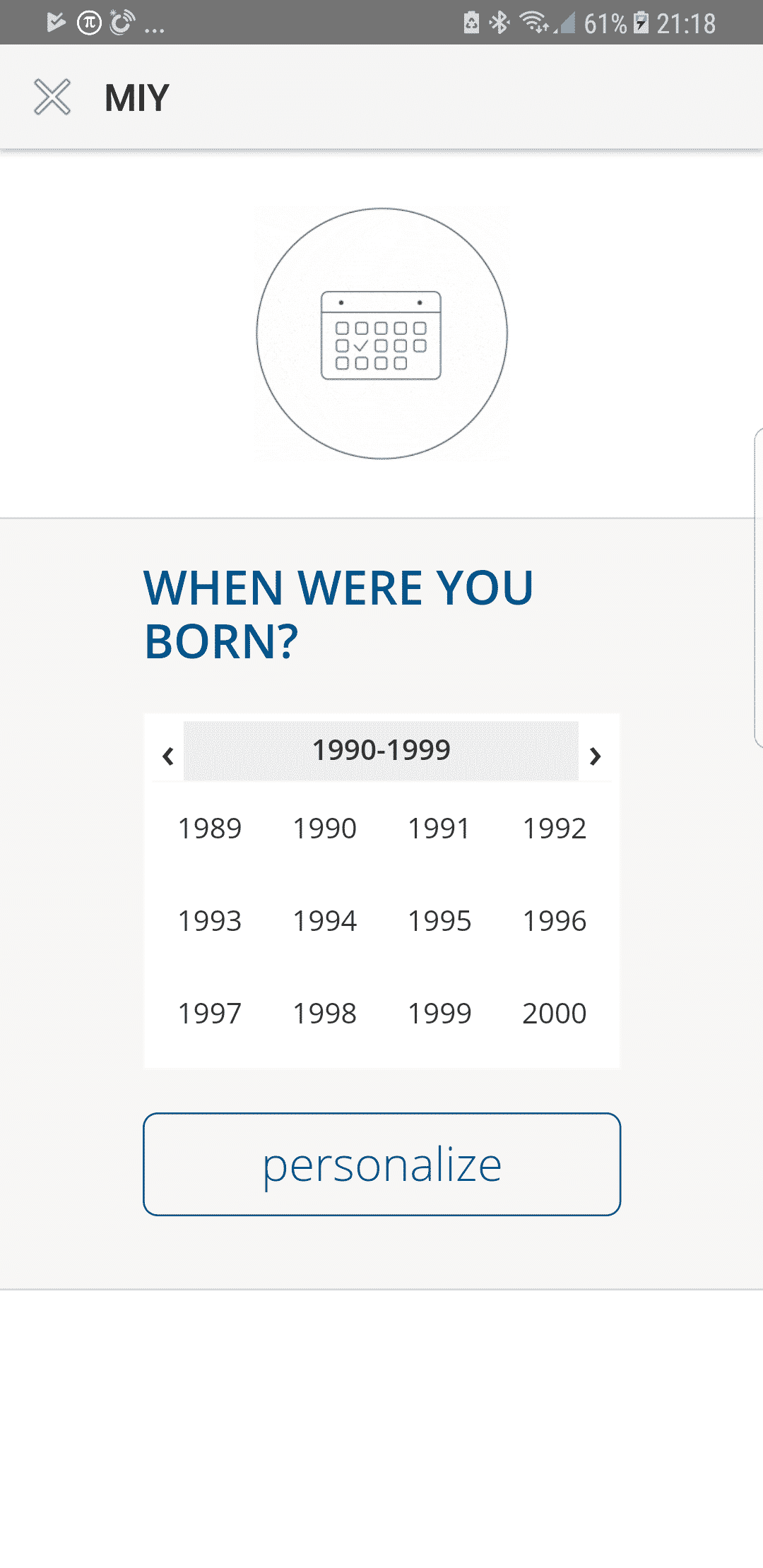Select birth year 1989
The width and height of the screenshot is (763, 1568).
tap(210, 828)
